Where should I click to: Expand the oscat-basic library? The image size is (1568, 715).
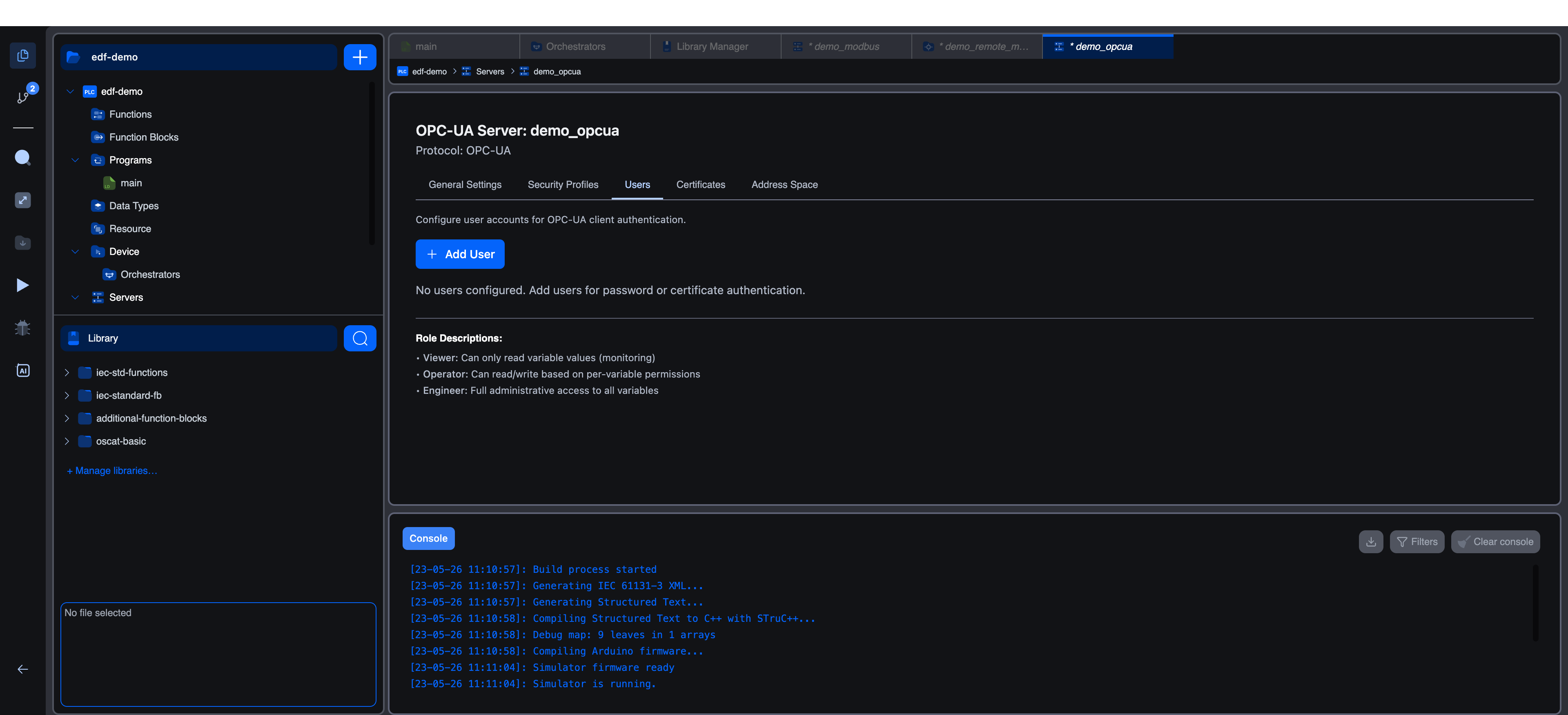coord(67,441)
